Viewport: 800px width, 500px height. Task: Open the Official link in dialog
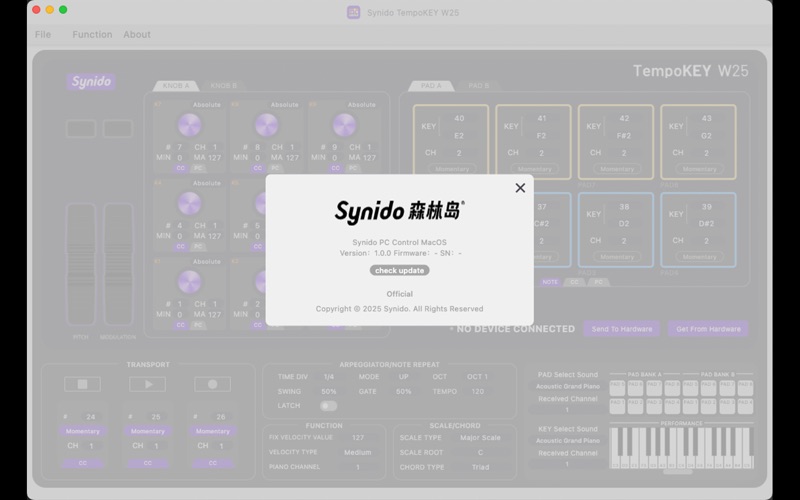pyautogui.click(x=399, y=294)
